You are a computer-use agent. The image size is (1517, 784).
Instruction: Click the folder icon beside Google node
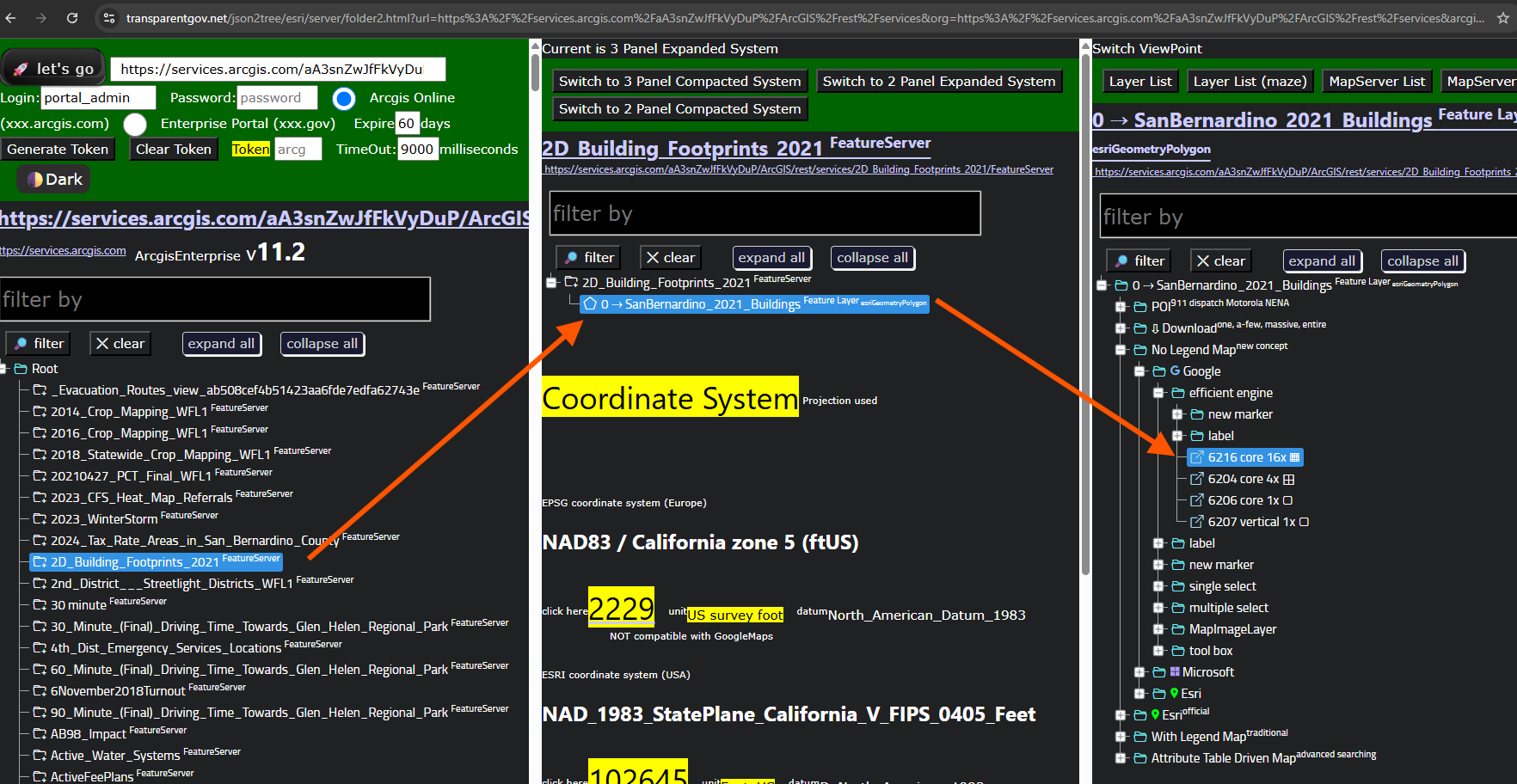(1159, 371)
